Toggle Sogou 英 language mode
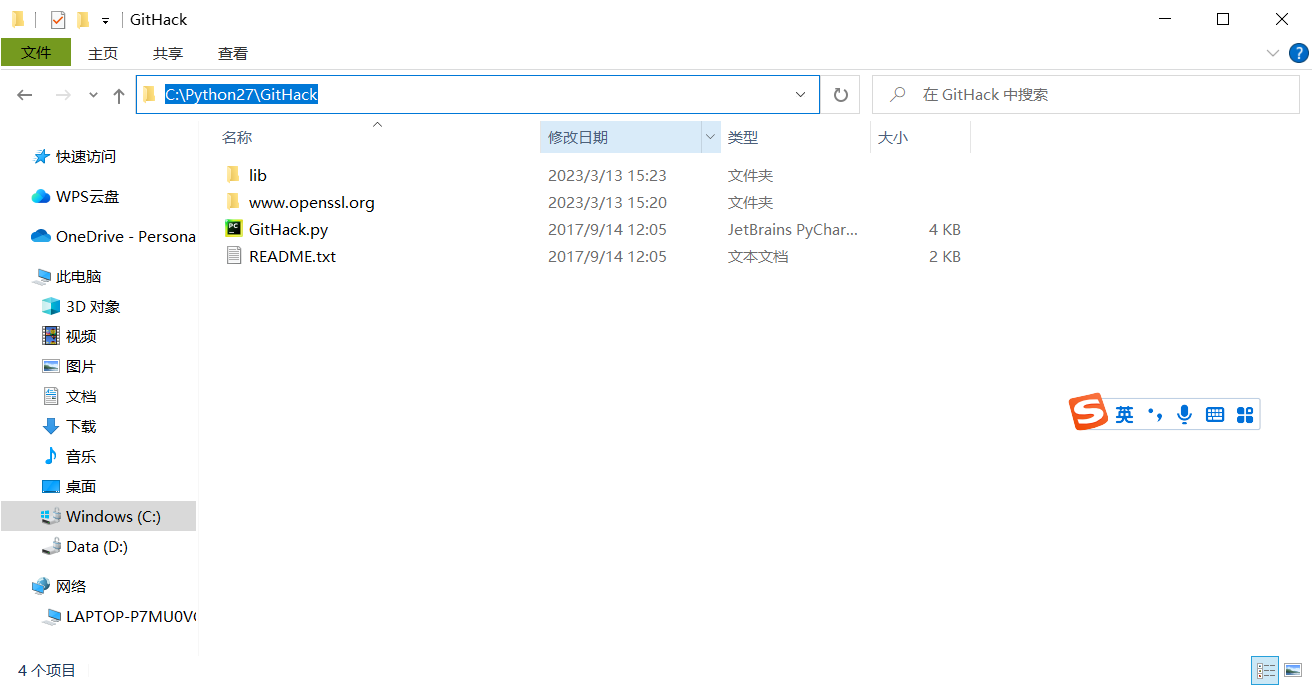Image resolution: width=1313 pixels, height=686 pixels. tap(1125, 414)
